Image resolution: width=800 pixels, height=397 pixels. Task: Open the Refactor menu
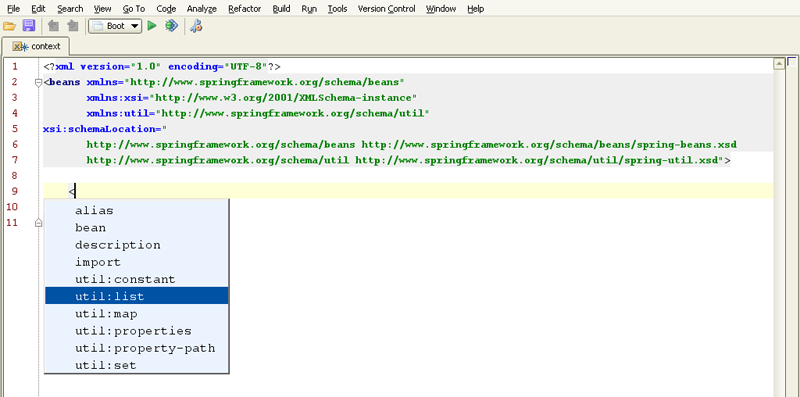click(244, 9)
